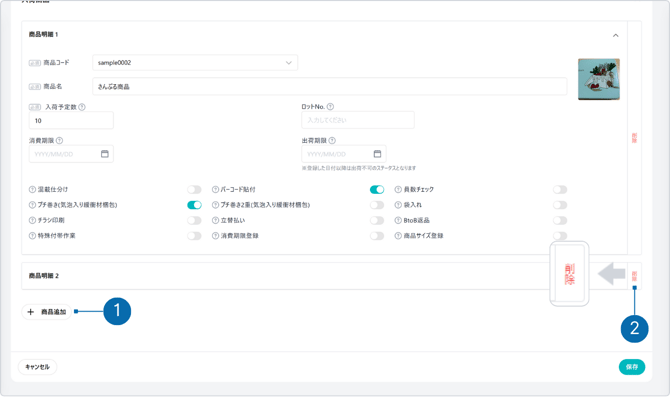Turn off the バーコード貼付 toggle

(x=377, y=189)
